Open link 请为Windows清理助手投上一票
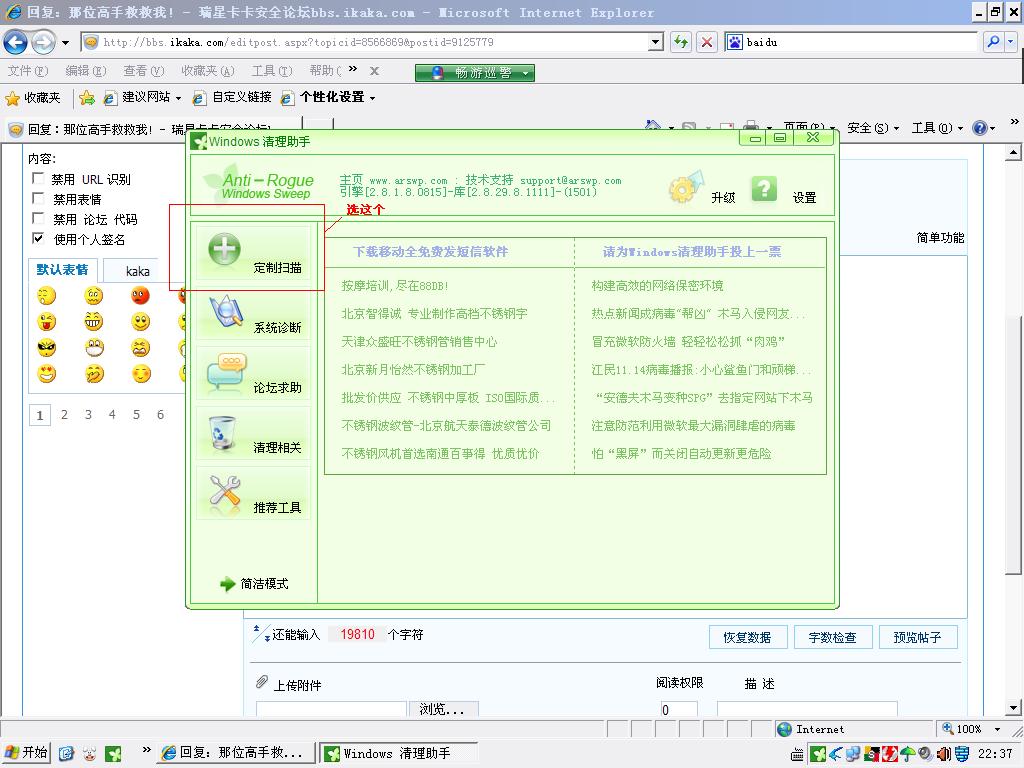The image size is (1024, 768). pyautogui.click(x=692, y=251)
